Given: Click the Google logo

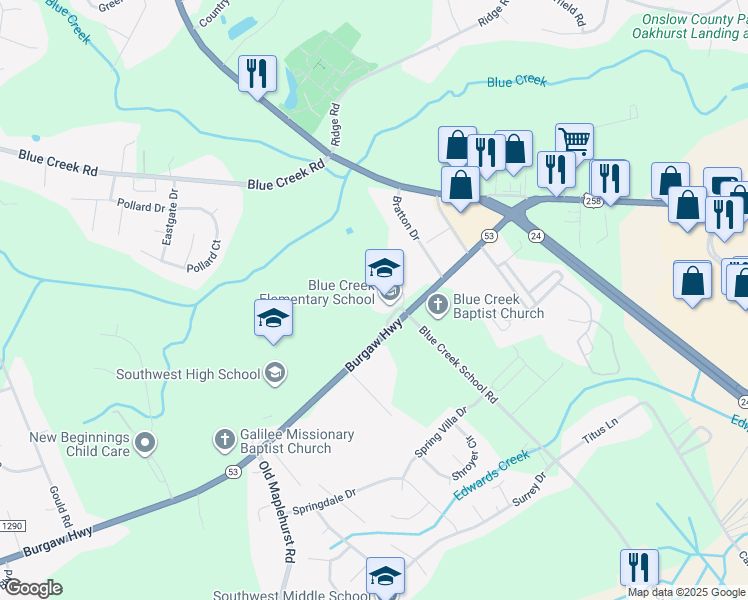Looking at the screenshot, I should 33,588.
